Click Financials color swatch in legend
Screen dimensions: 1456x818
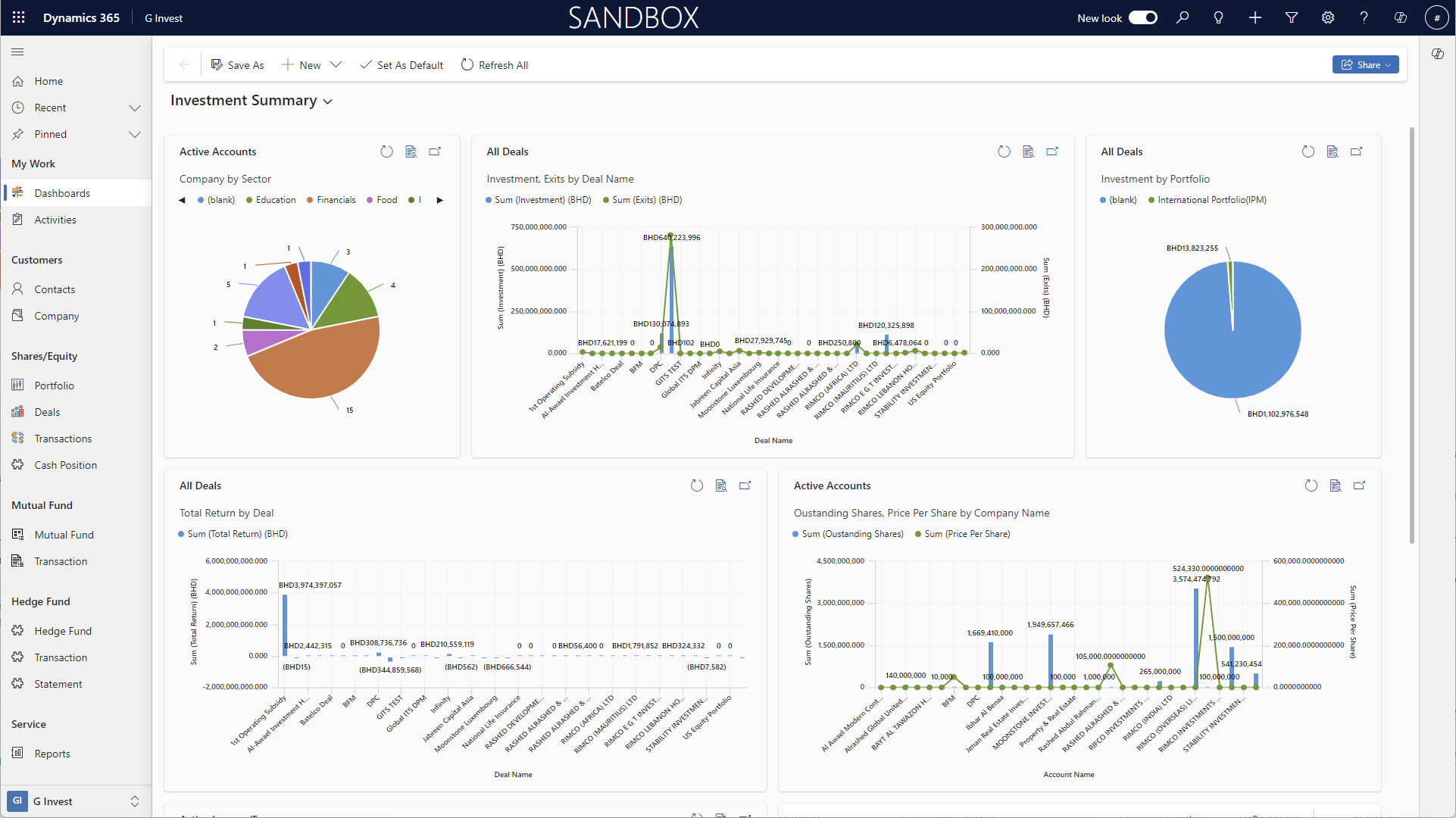tap(310, 200)
